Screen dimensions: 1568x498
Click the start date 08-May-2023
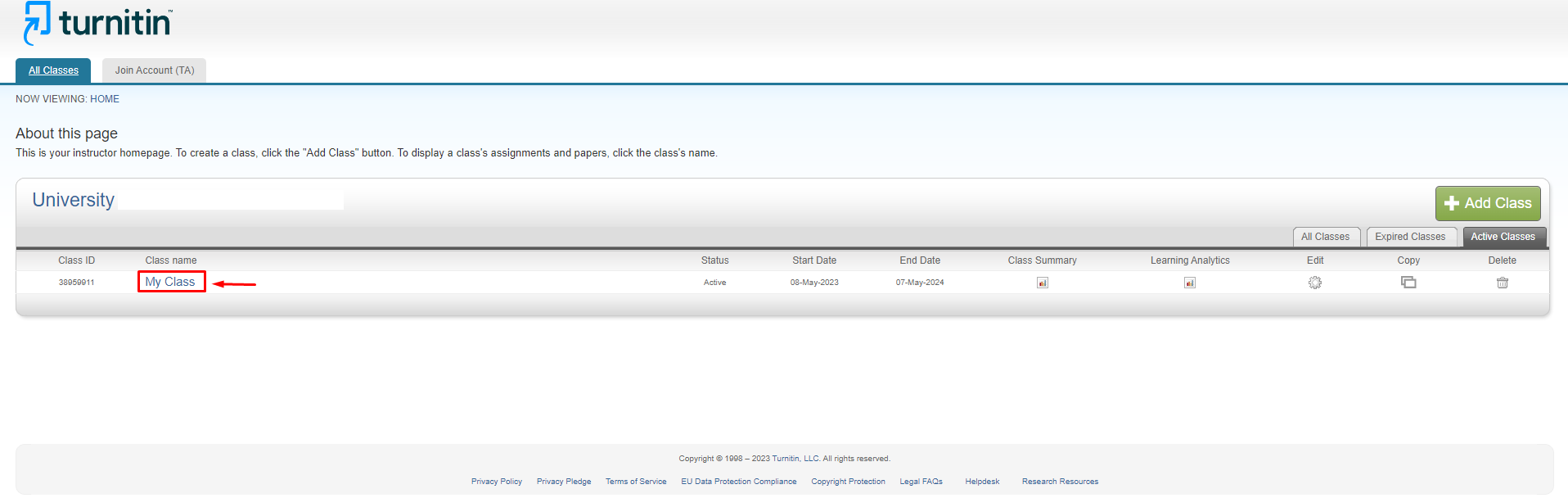[x=814, y=283]
